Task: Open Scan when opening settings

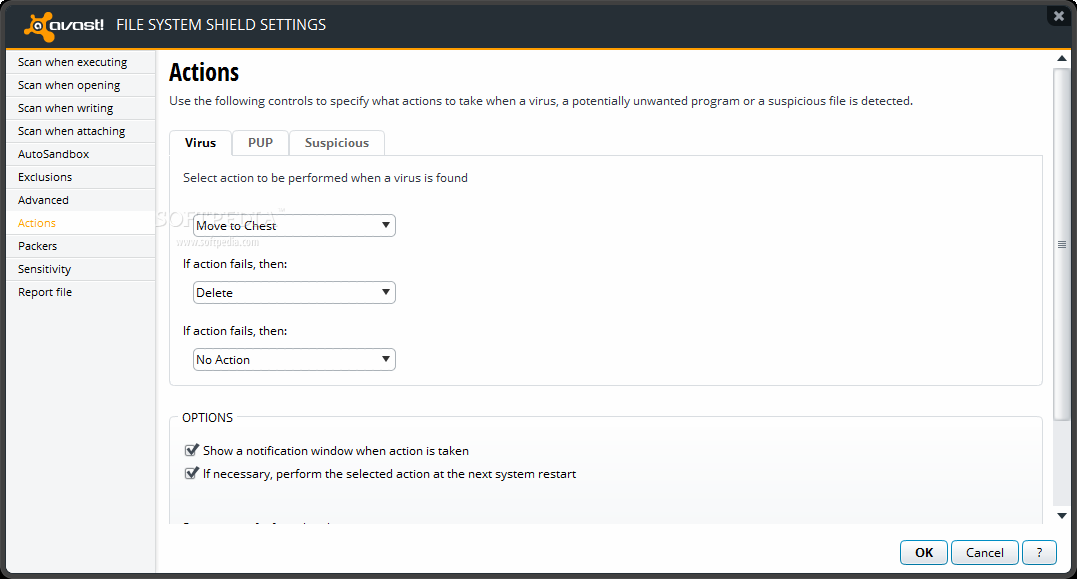Action: pos(80,85)
